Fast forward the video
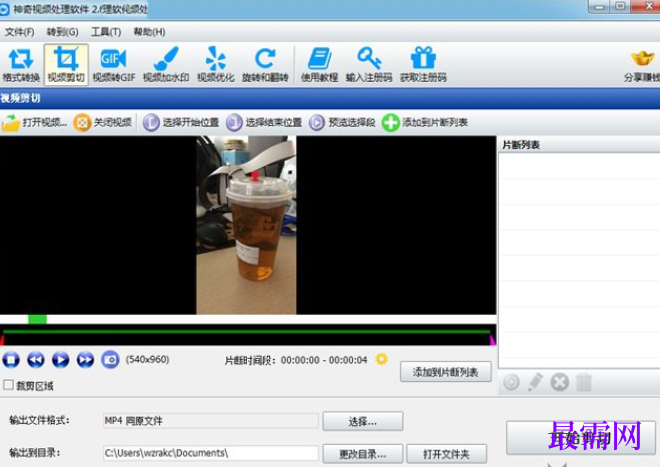This screenshot has height=467, width=660. pyautogui.click(x=85, y=360)
